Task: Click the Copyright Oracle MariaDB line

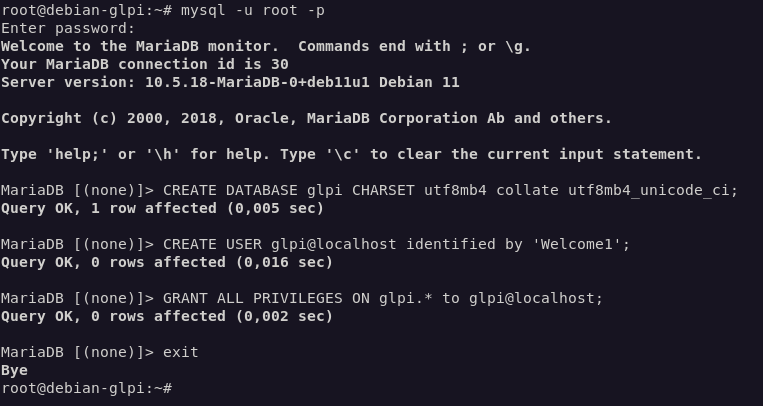Action: click(x=306, y=118)
